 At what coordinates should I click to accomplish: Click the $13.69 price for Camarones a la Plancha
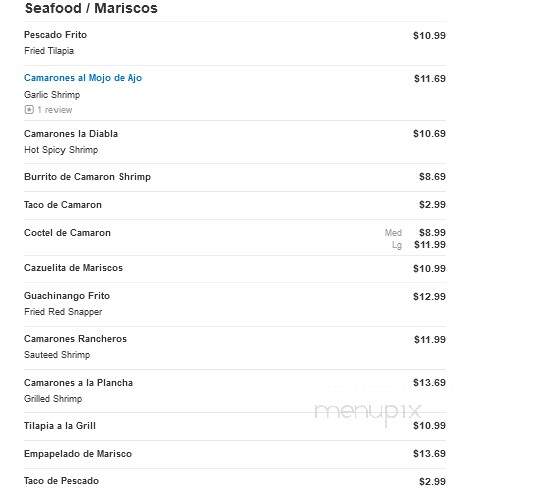429,383
